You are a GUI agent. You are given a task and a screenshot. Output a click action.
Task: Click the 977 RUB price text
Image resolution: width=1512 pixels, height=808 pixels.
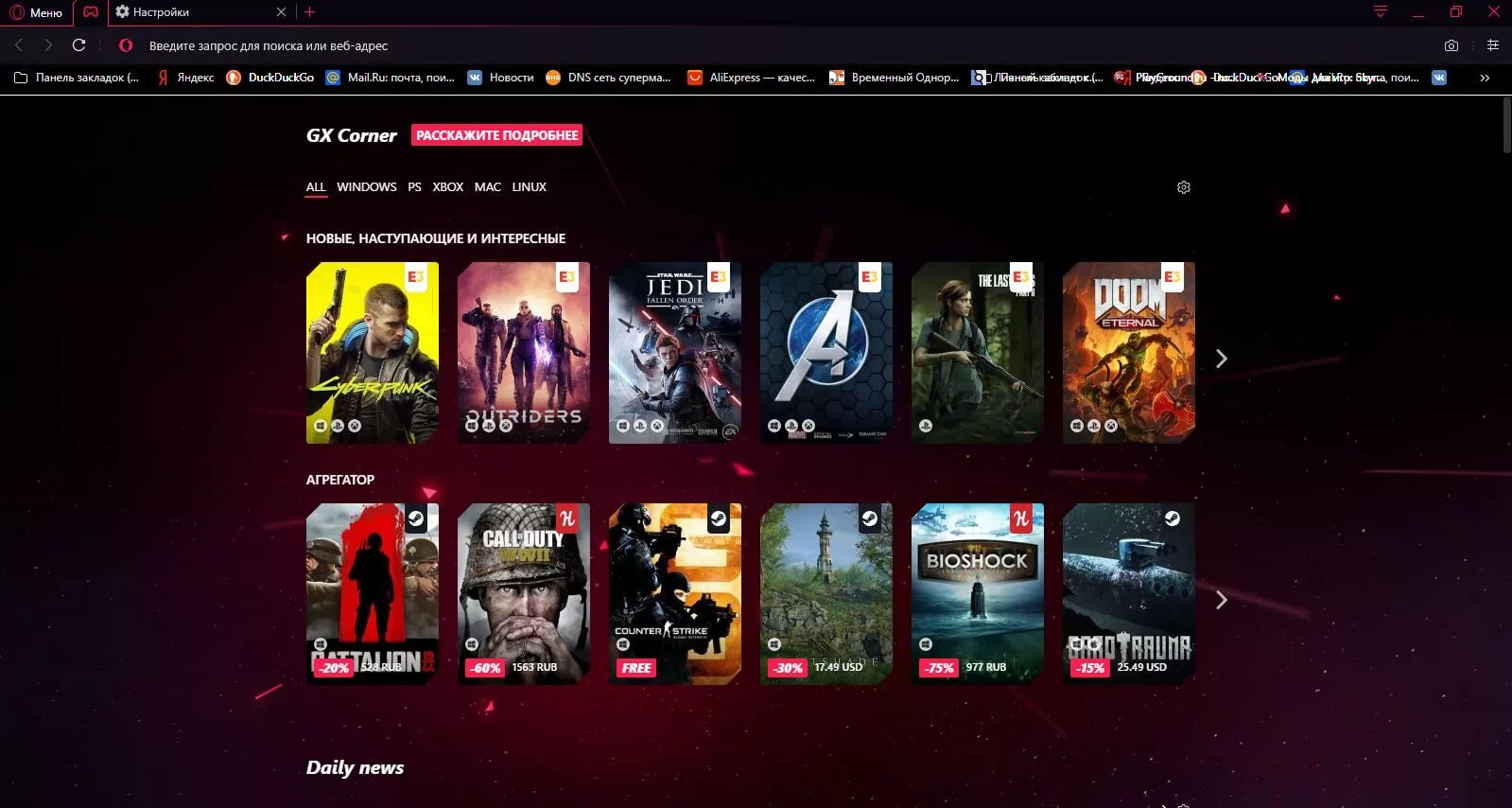tap(985, 667)
